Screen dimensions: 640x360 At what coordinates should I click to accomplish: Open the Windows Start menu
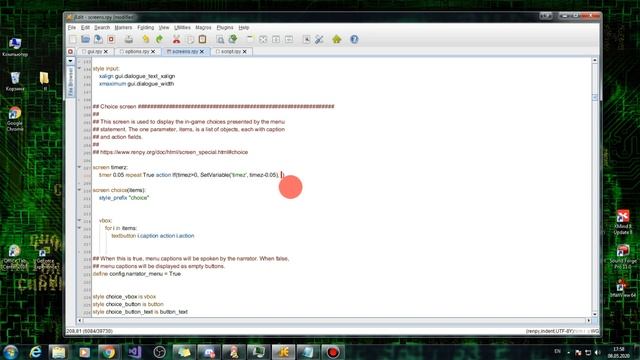(11, 352)
